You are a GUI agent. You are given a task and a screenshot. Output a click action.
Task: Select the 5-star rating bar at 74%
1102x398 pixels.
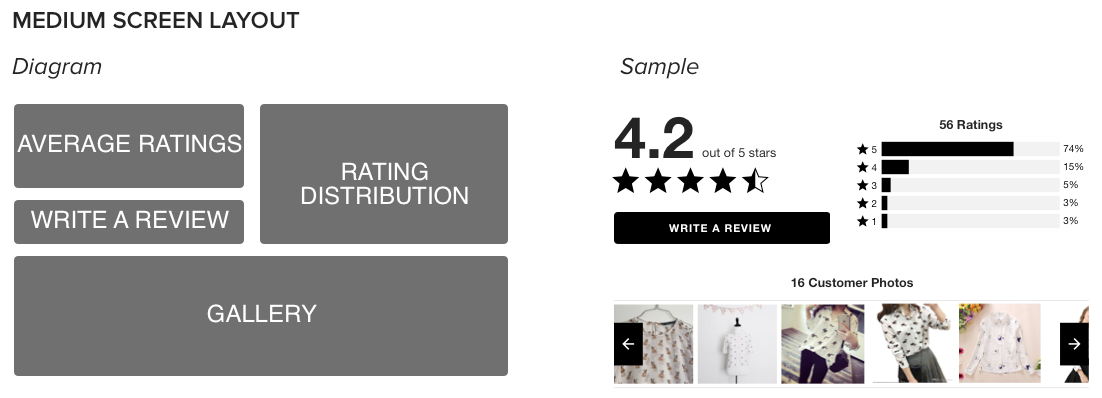970,149
